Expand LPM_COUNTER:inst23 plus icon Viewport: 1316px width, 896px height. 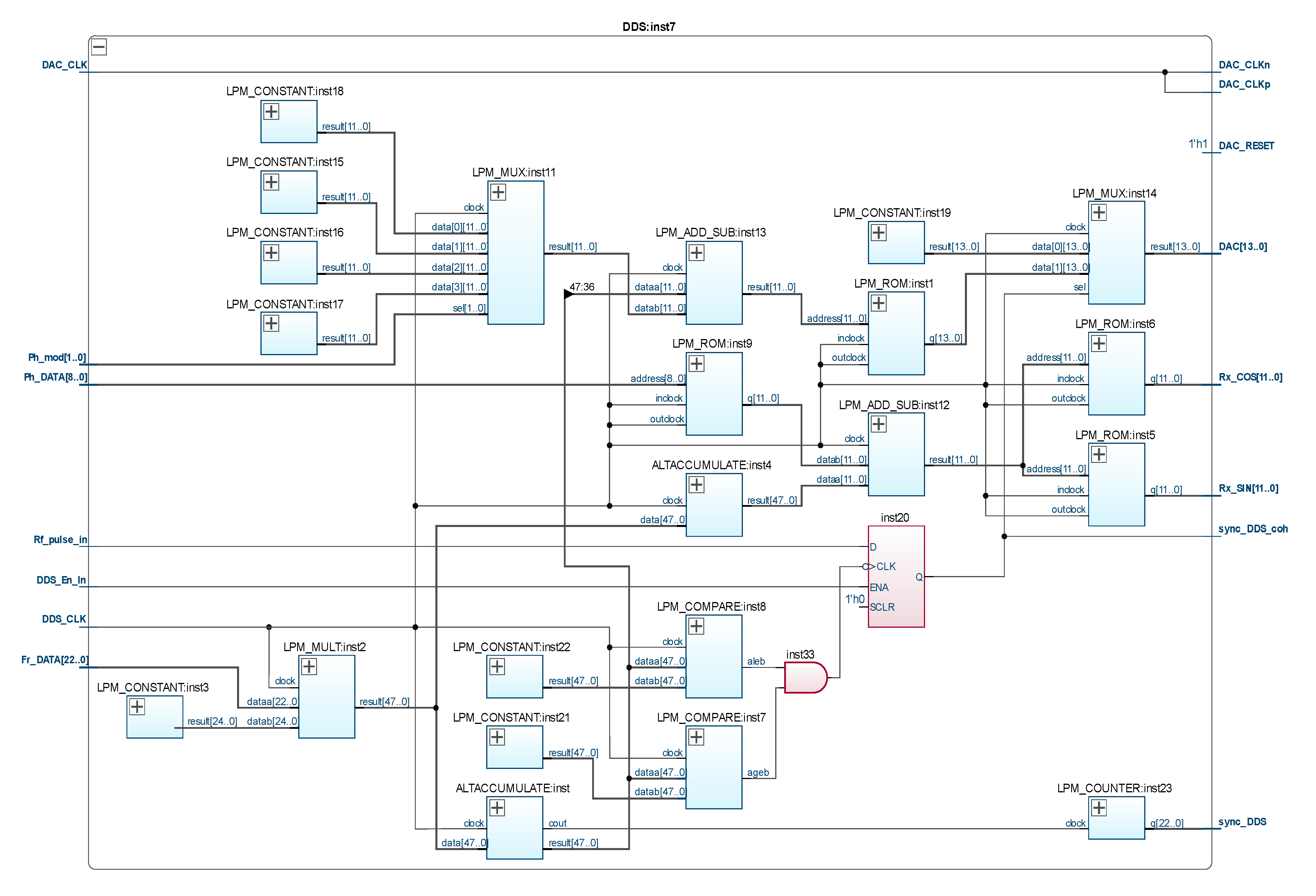pyautogui.click(x=1099, y=808)
